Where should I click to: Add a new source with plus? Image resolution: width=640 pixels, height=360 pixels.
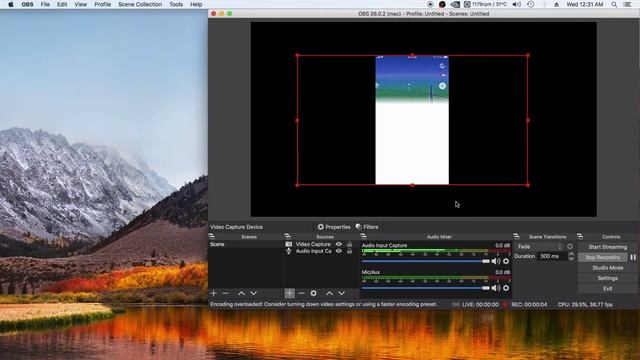tap(289, 293)
